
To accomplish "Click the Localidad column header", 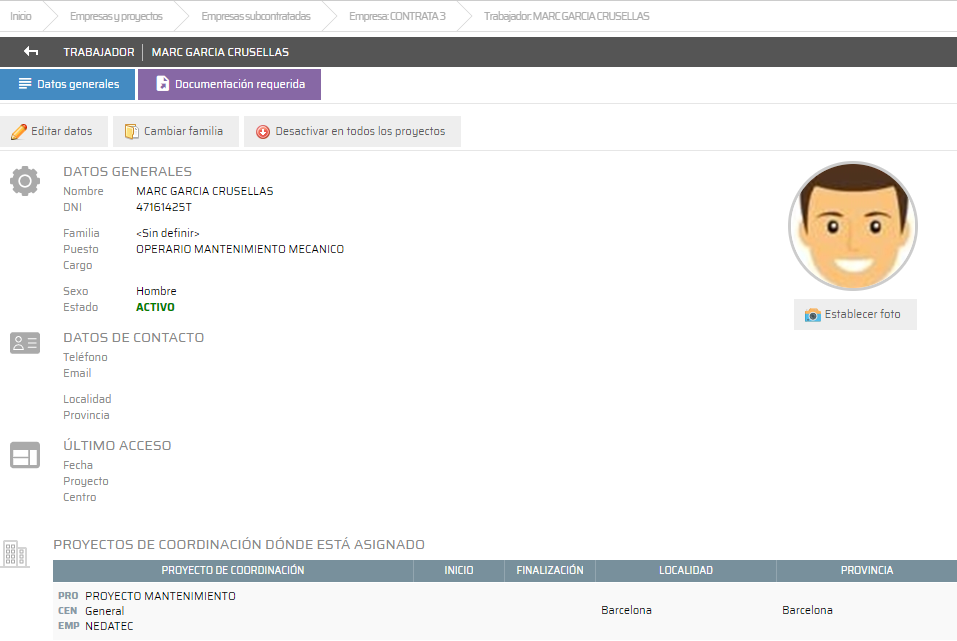I will point(685,570).
